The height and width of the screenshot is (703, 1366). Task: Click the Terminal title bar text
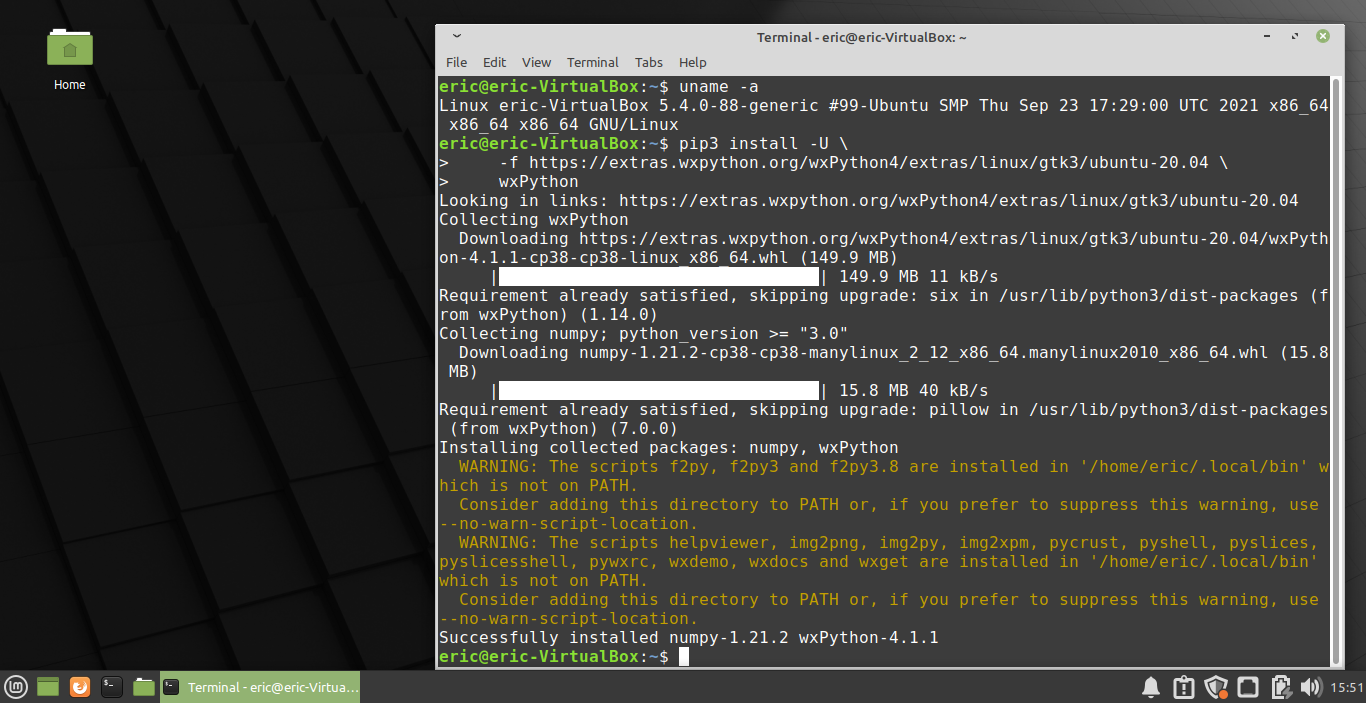point(861,37)
